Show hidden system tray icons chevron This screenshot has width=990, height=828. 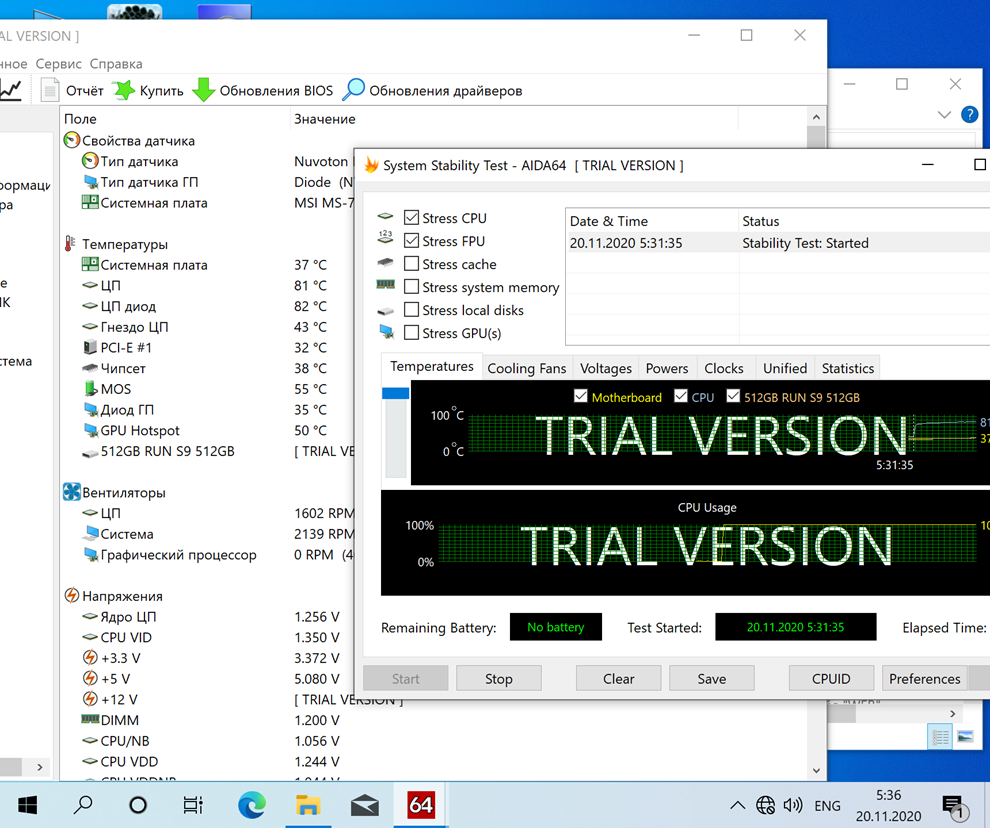(737, 805)
